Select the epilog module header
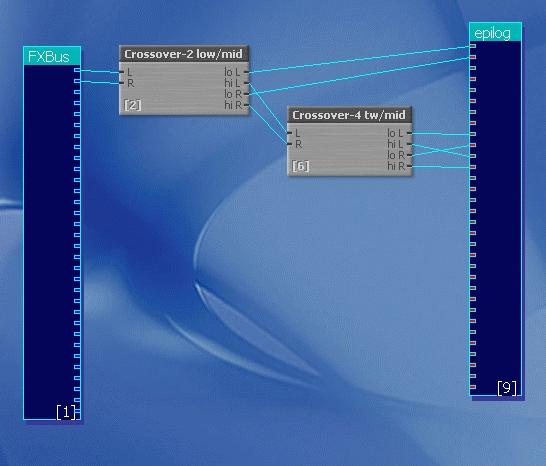546x466 pixels. click(495, 32)
